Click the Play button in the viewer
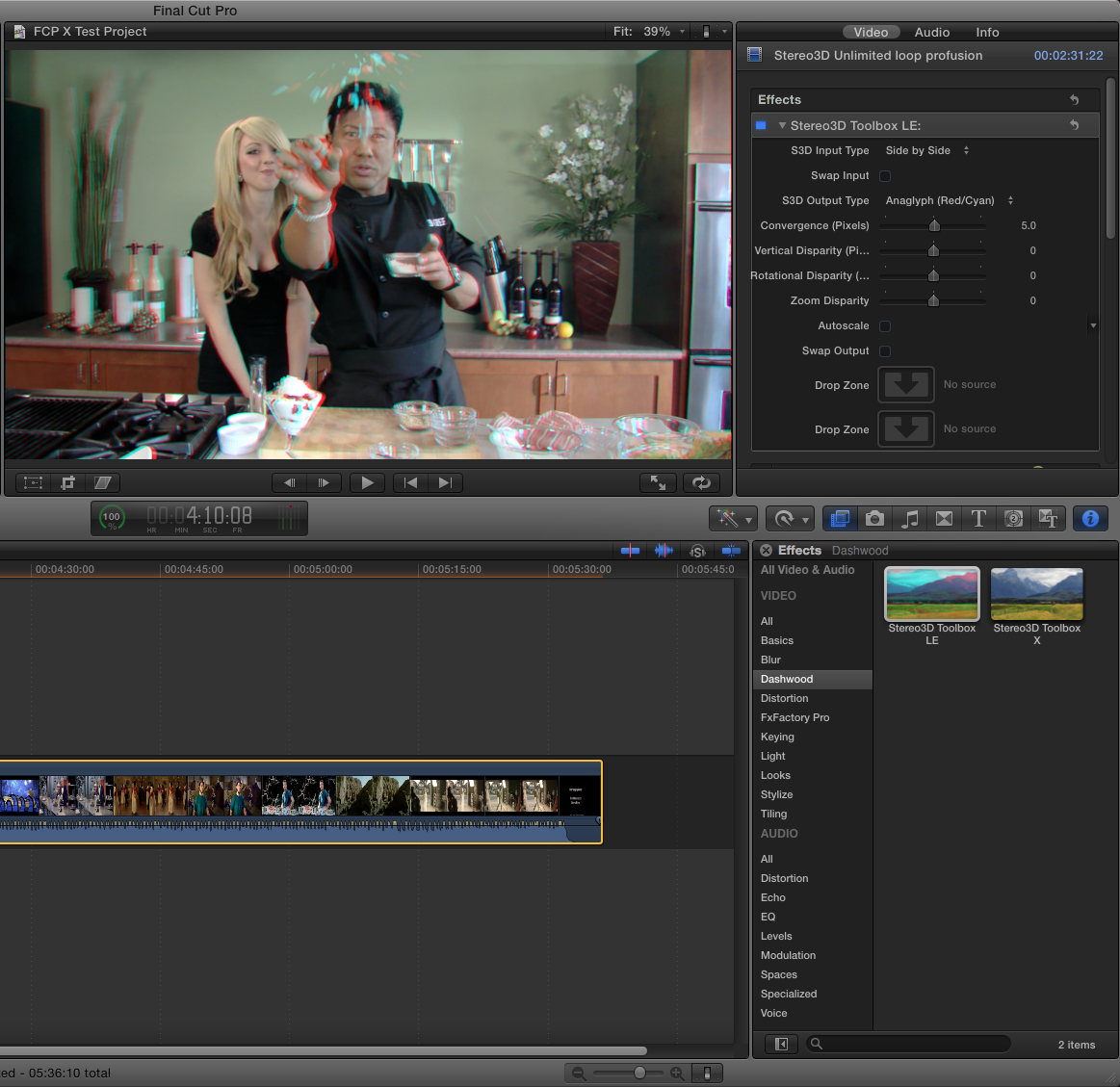 (367, 483)
